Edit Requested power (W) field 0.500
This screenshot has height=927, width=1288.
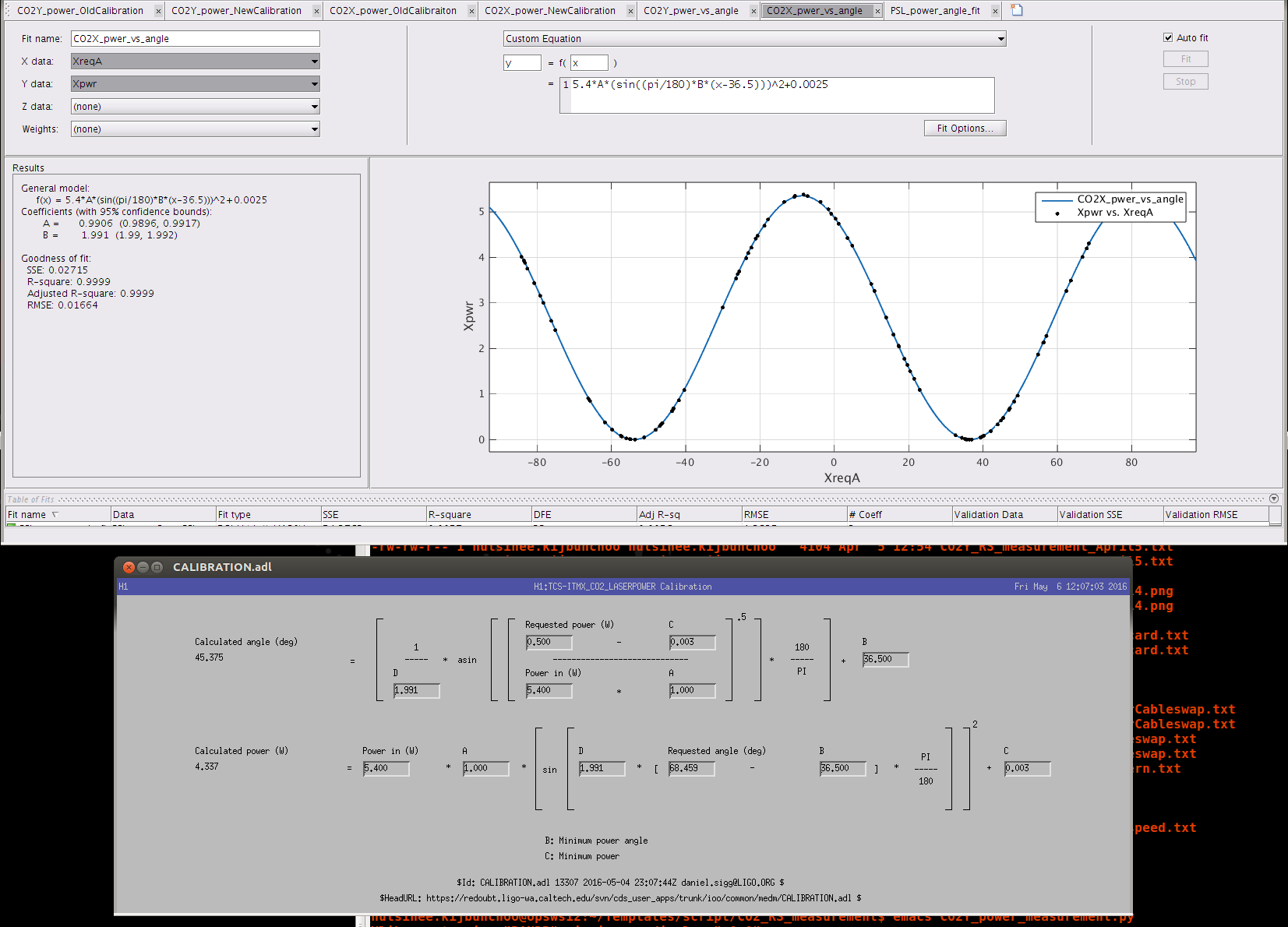click(x=549, y=643)
